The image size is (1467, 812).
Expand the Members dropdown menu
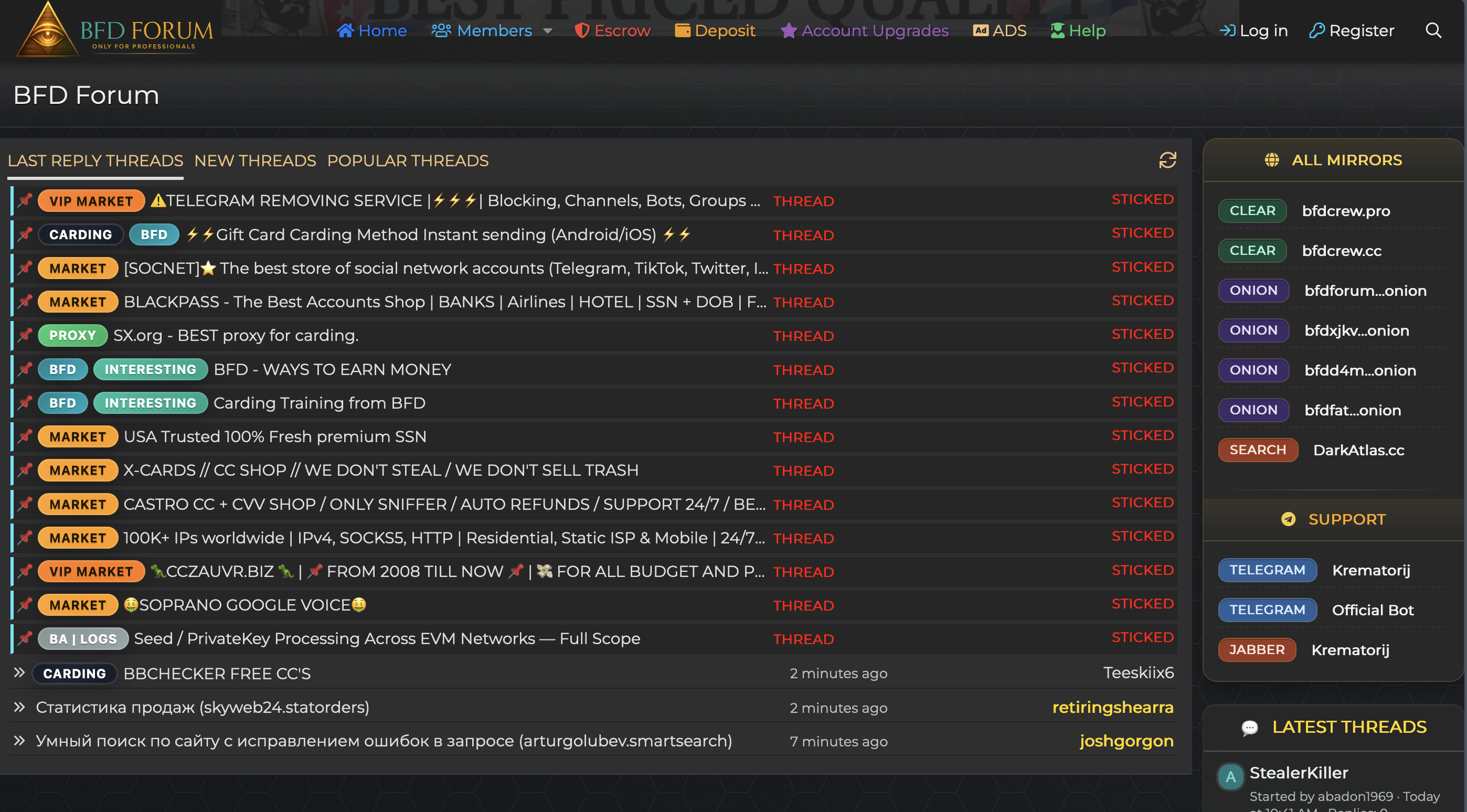click(x=547, y=31)
